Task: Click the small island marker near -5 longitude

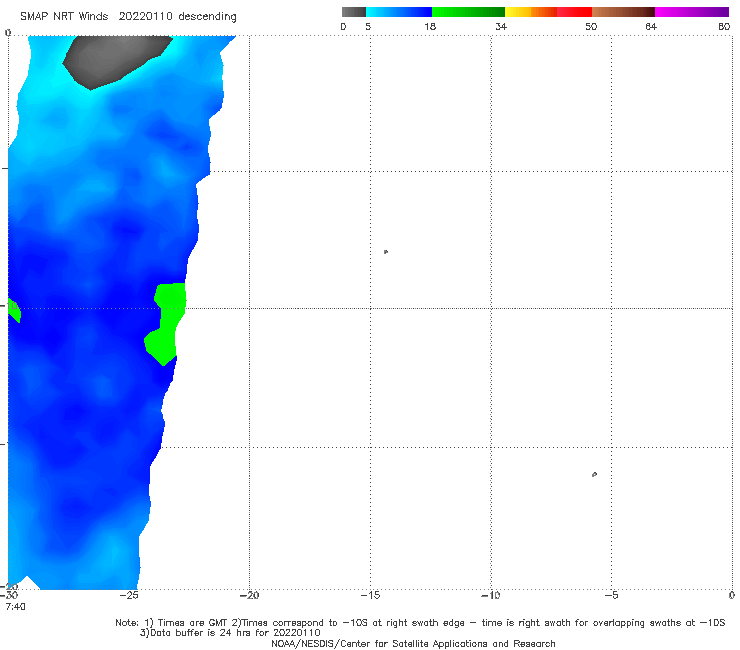Action: point(594,474)
